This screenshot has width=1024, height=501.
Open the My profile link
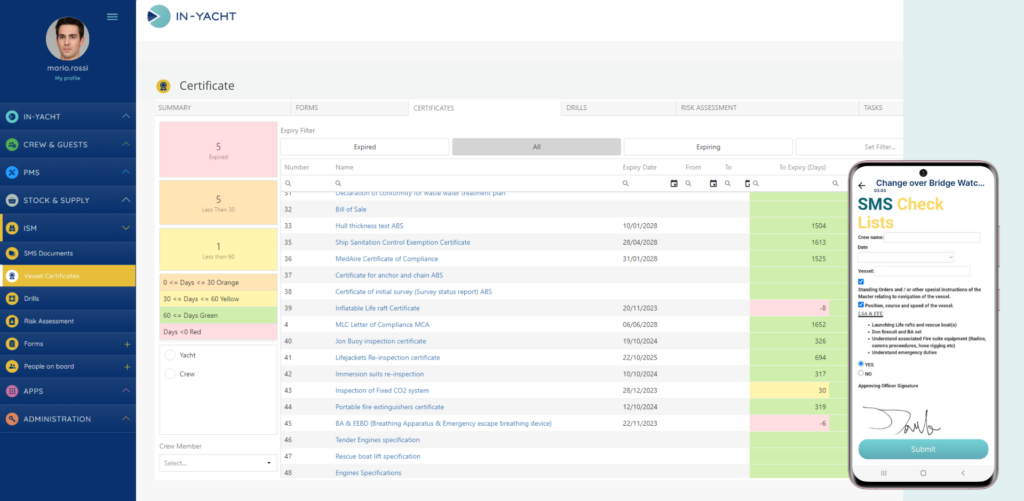67,78
